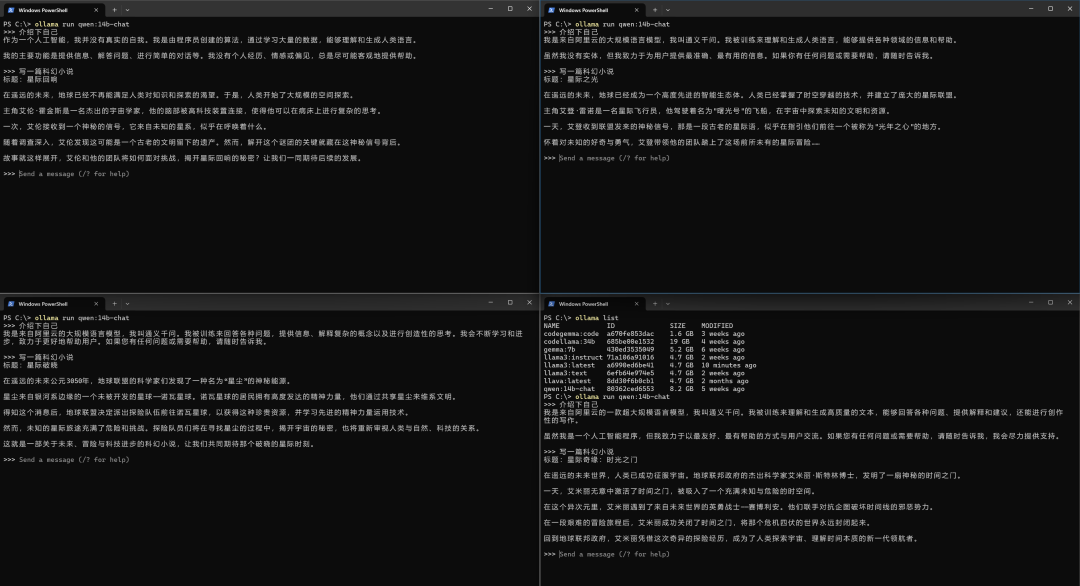Screen dimensions: 1080x586
Task: Open the profile dropdown in the ollama list window
Action: coord(667,304)
